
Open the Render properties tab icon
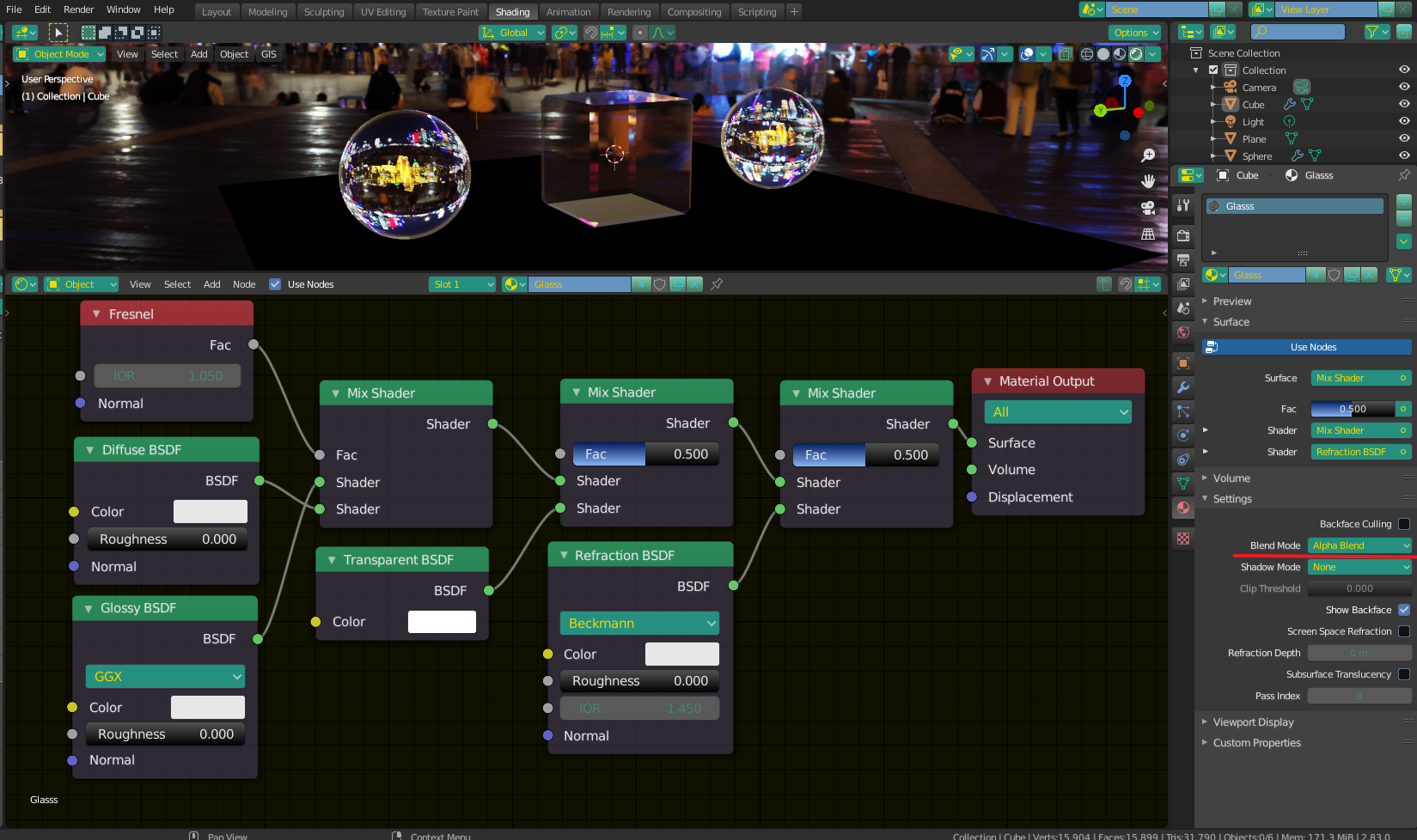click(1183, 235)
